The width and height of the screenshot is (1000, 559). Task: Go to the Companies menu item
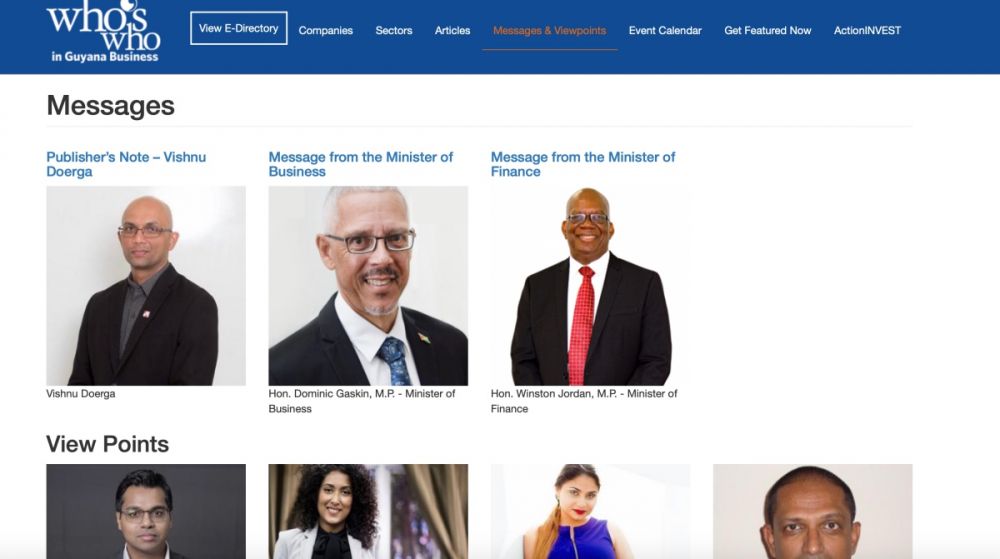(325, 30)
